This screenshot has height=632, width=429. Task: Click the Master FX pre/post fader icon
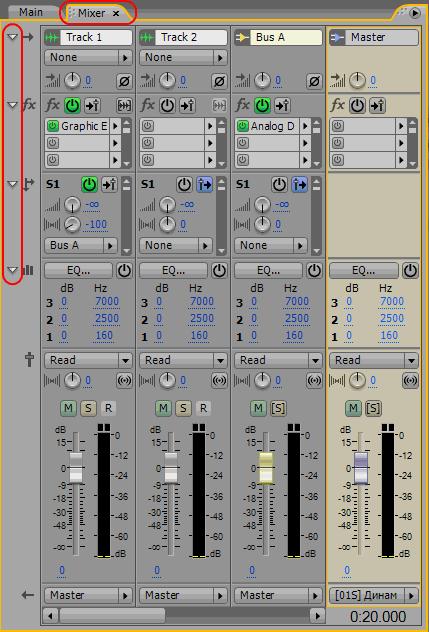[x=377, y=106]
